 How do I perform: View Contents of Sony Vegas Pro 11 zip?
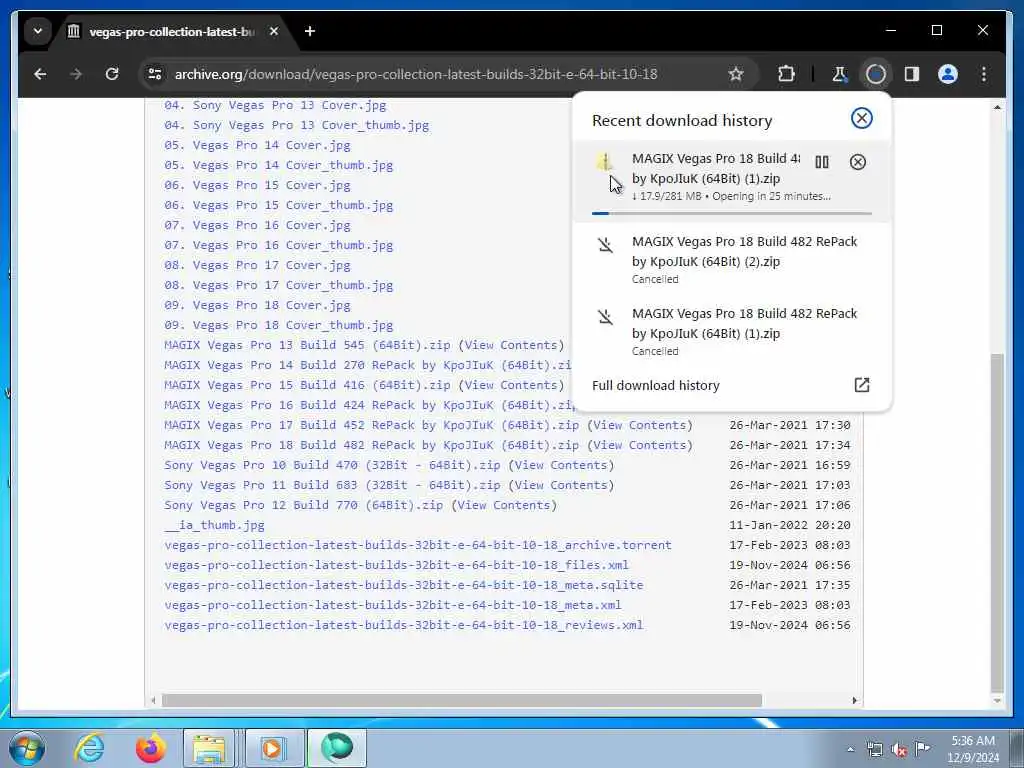point(562,485)
